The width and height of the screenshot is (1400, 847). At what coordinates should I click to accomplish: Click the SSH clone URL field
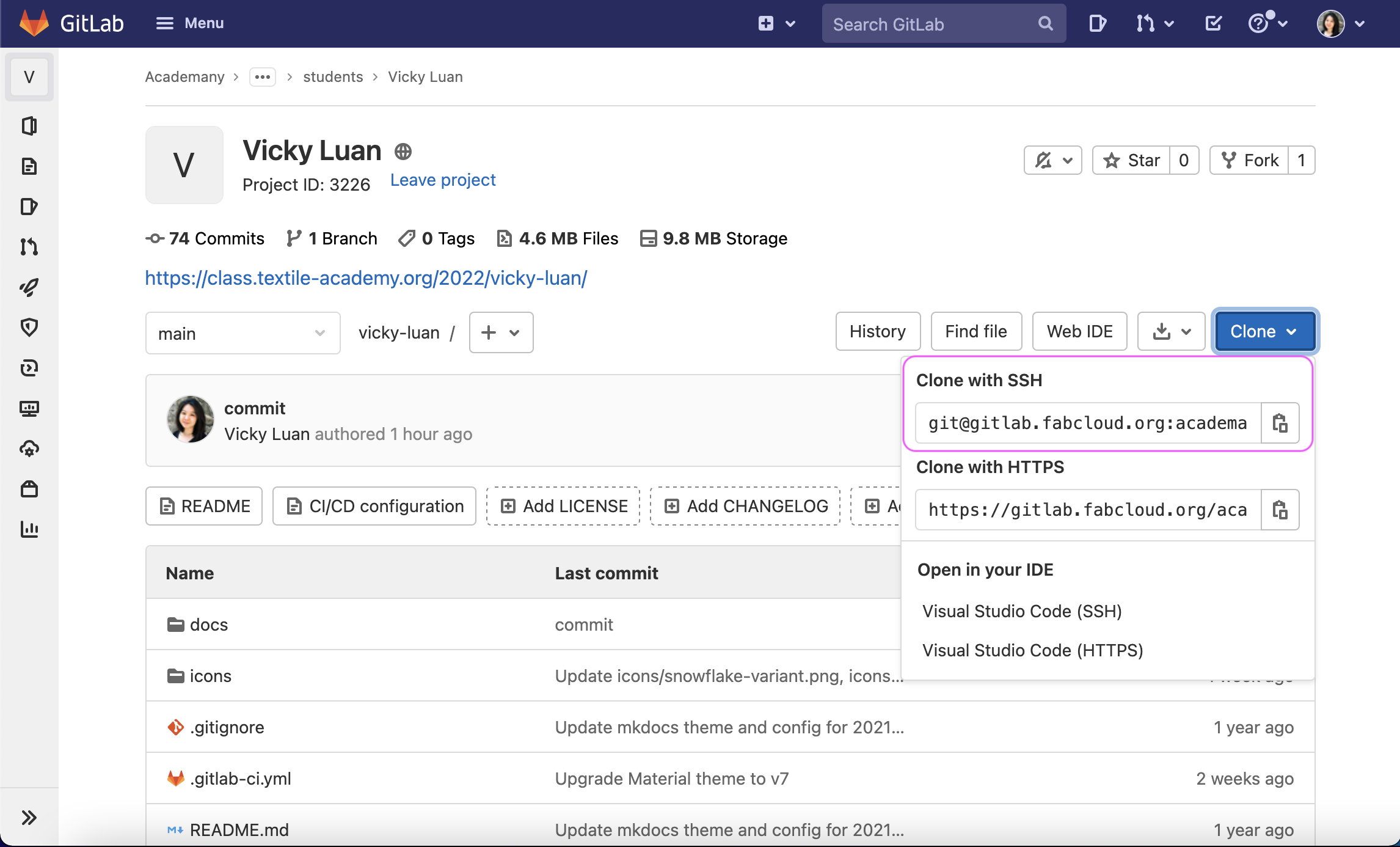(x=1088, y=423)
